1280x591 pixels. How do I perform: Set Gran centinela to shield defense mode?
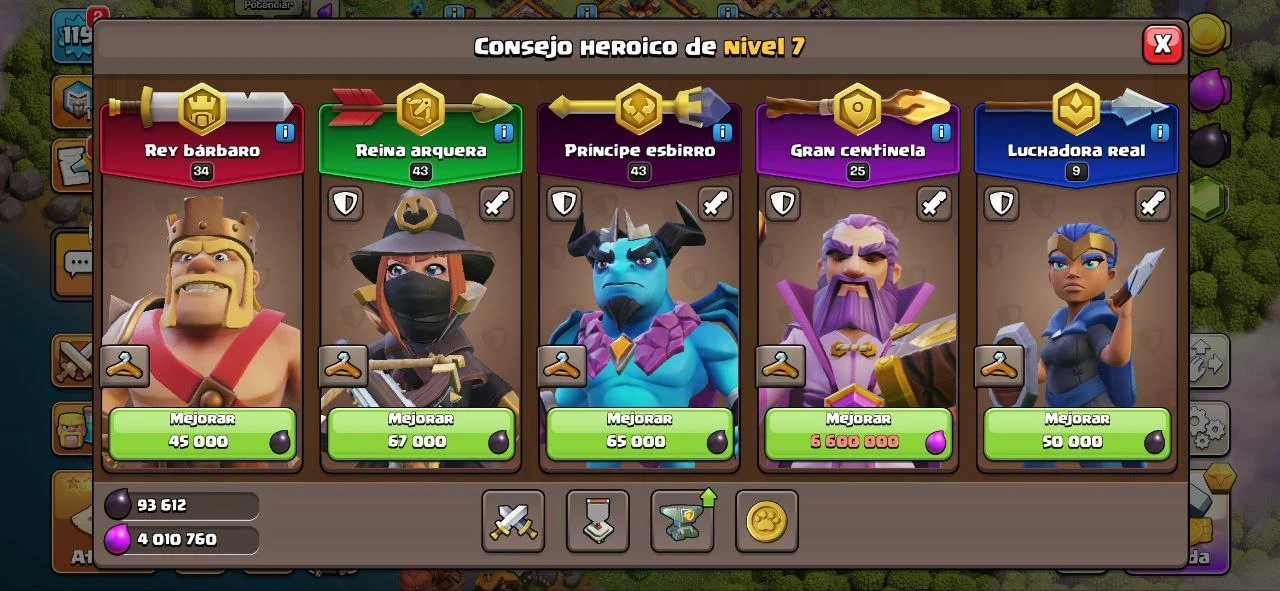[783, 204]
